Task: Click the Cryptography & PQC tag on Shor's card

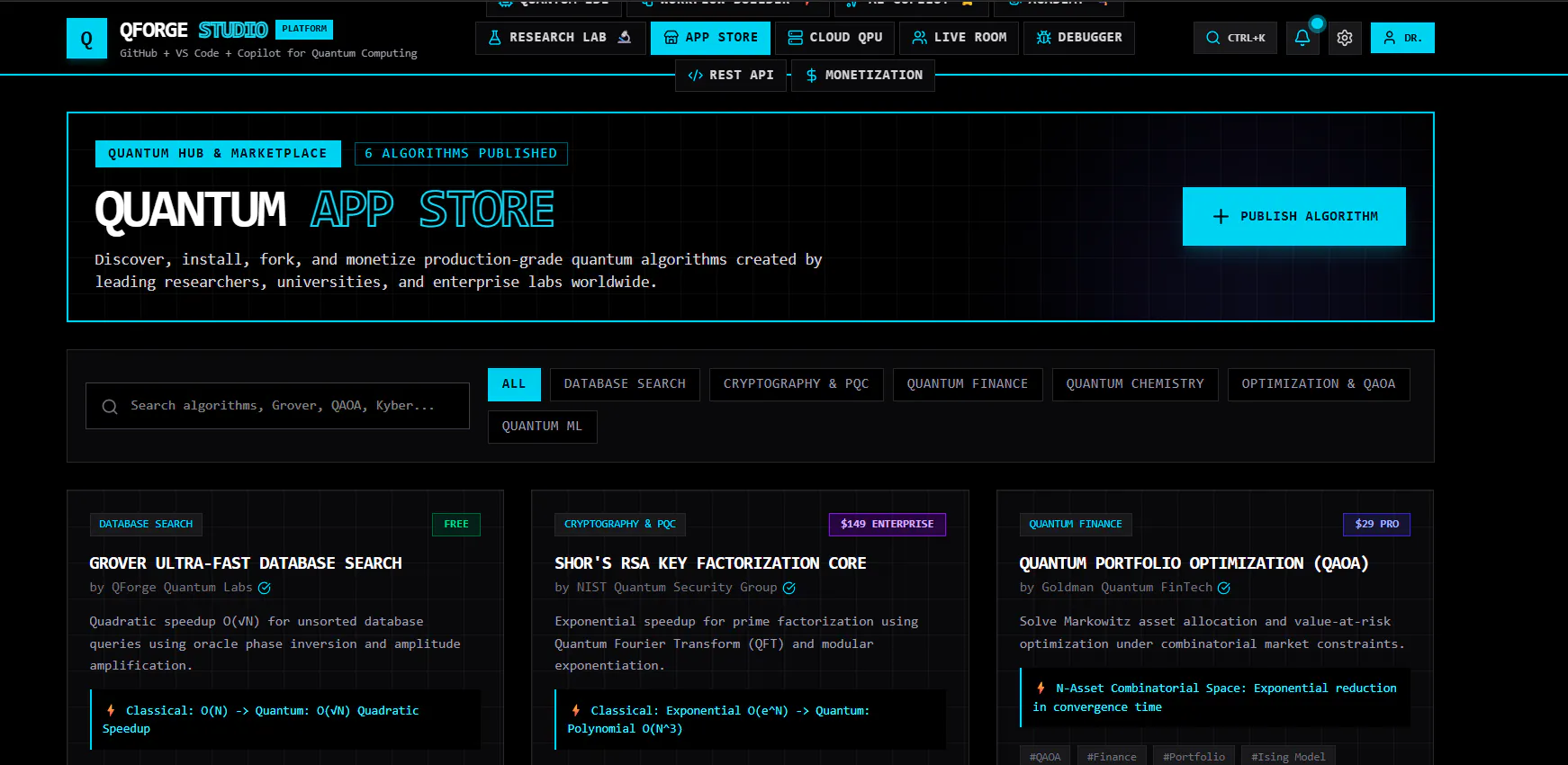Action: 620,525
